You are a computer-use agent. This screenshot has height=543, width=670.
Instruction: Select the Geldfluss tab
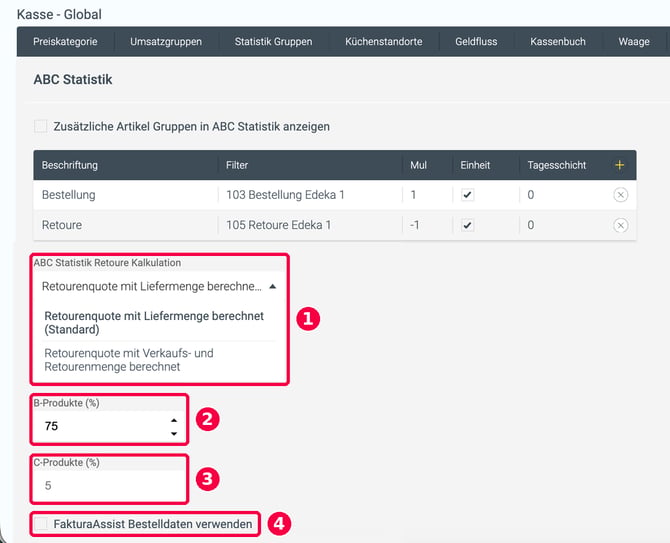[476, 41]
